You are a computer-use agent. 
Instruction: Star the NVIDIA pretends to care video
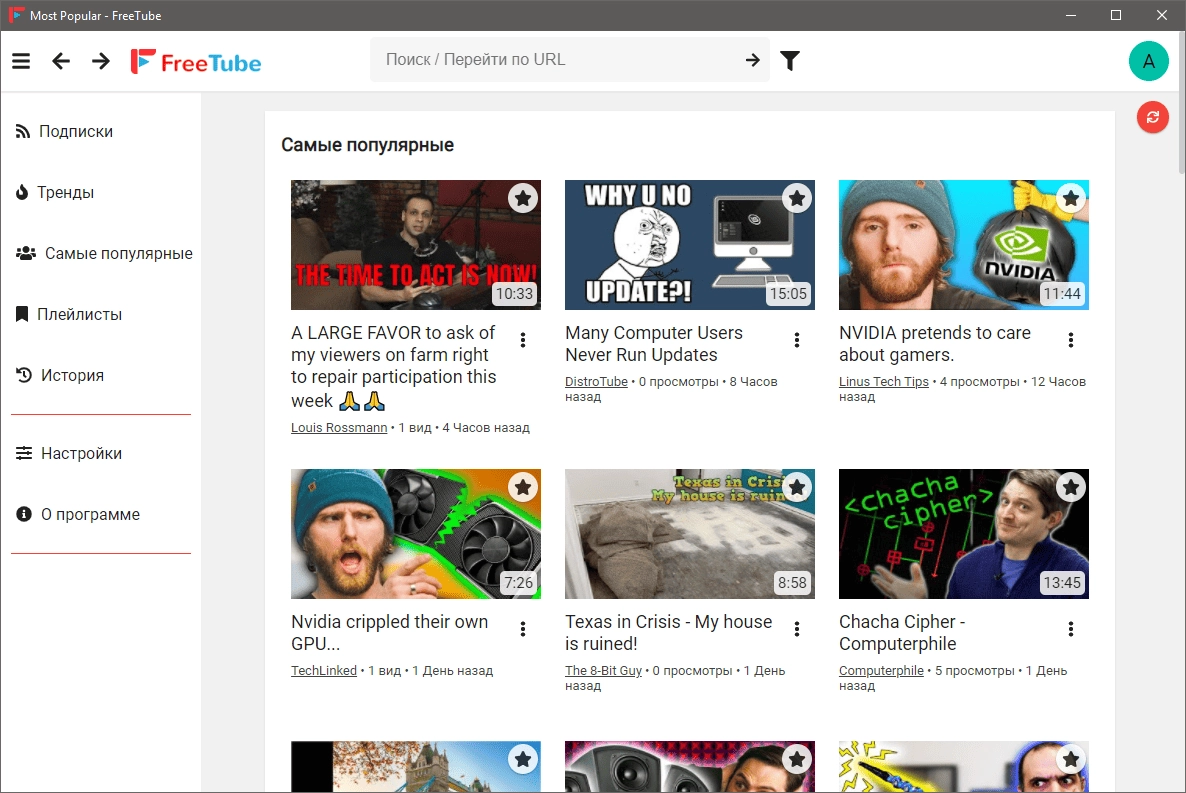coord(1070,198)
